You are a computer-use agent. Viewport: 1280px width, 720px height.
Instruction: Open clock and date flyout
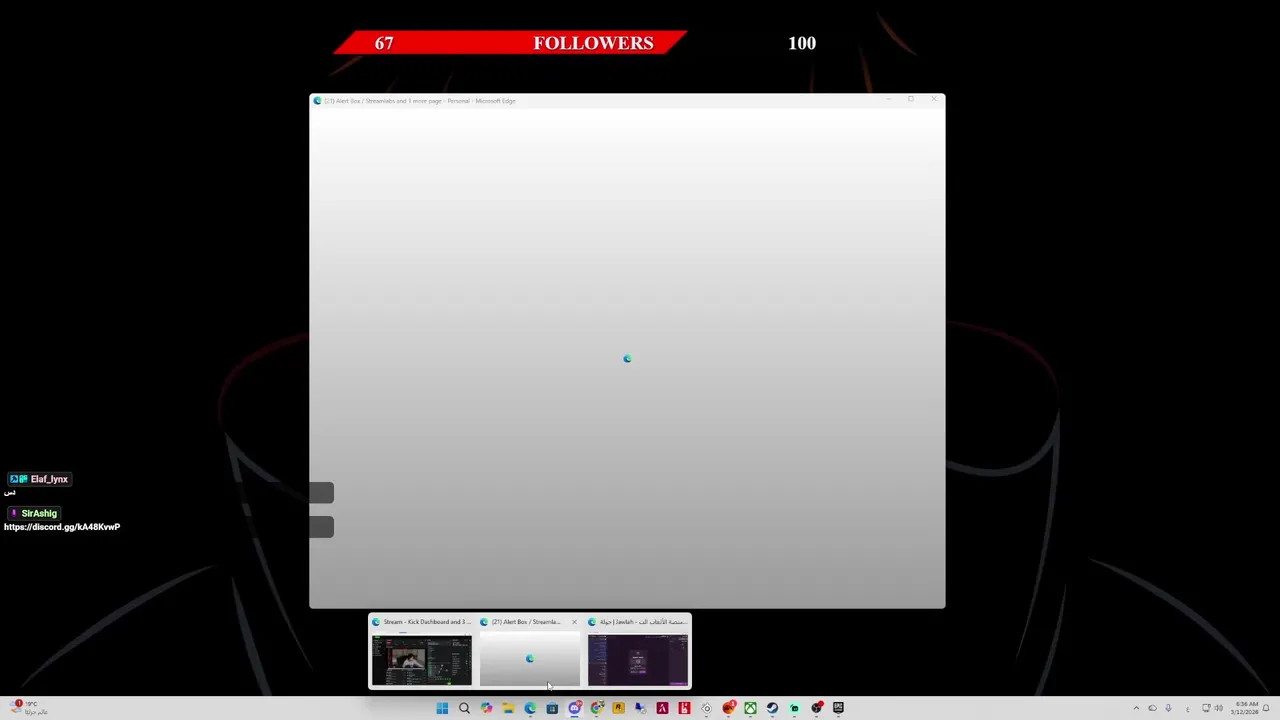point(1245,708)
